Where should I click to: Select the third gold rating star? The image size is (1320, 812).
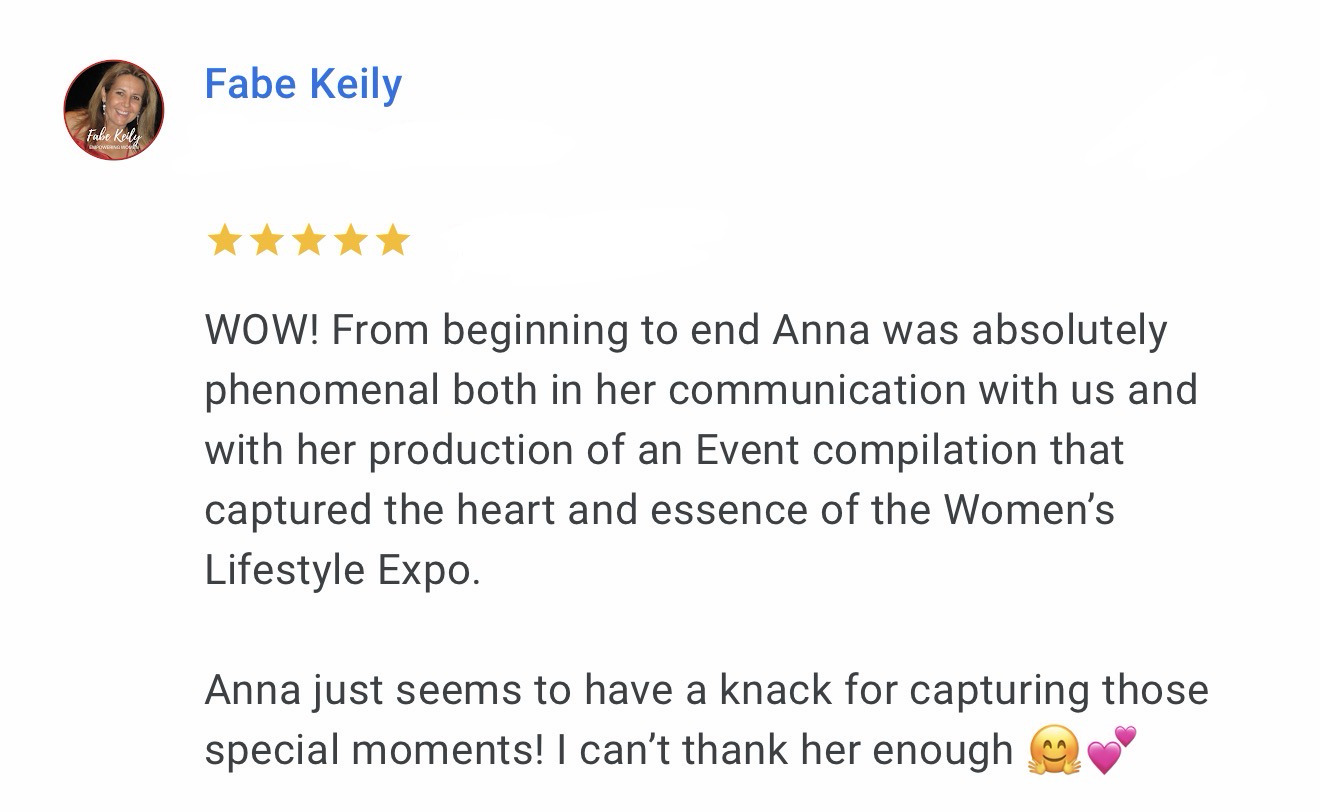click(x=308, y=241)
